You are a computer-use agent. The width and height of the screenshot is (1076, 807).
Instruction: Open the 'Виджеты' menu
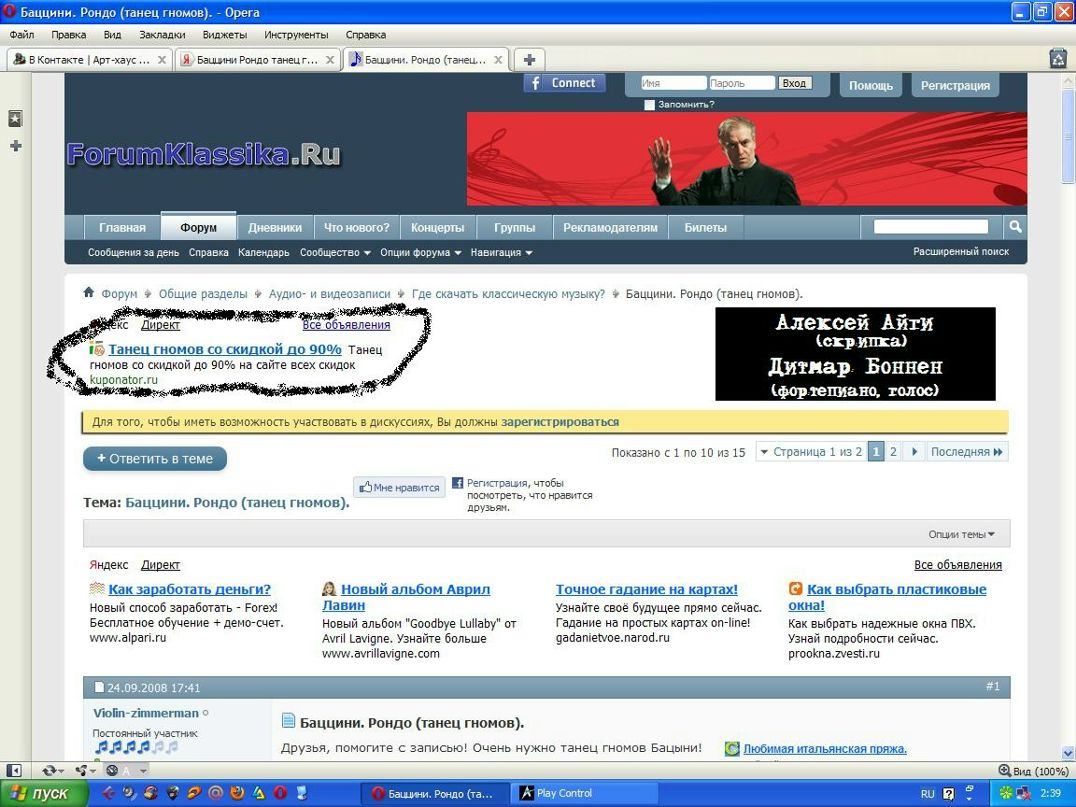pos(224,34)
